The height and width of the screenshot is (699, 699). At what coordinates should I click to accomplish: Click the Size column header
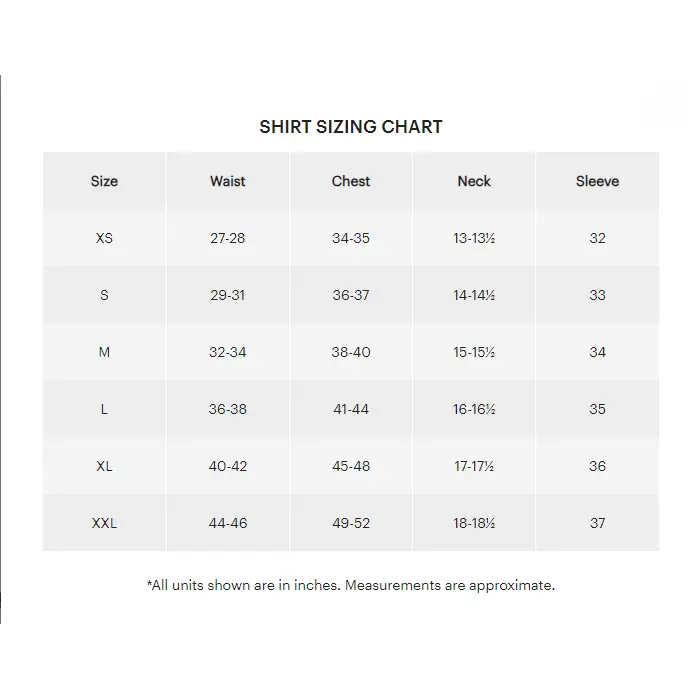[x=104, y=181]
